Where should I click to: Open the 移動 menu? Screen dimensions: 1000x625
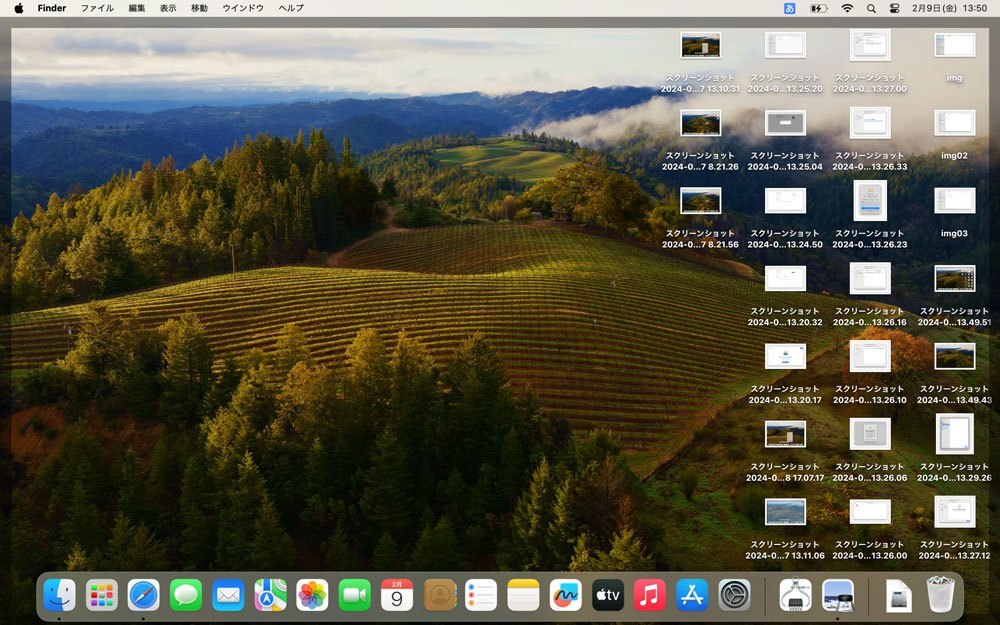(199, 8)
